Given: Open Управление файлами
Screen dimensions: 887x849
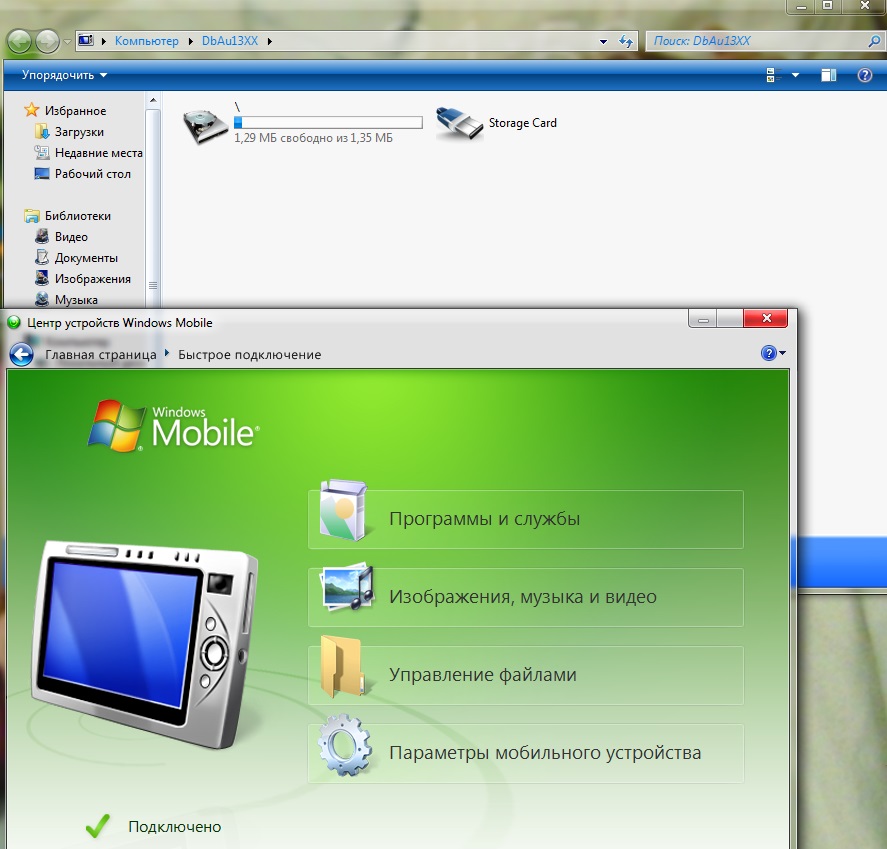Looking at the screenshot, I should (526, 675).
